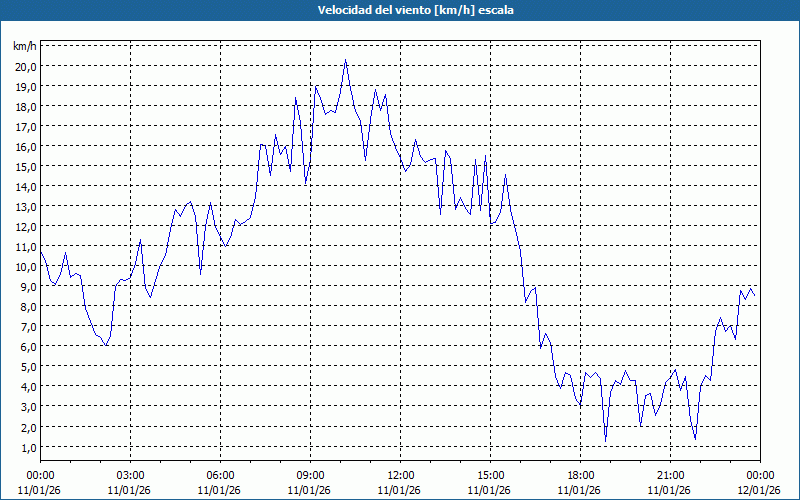Select the 12:00 time label

[x=400, y=475]
